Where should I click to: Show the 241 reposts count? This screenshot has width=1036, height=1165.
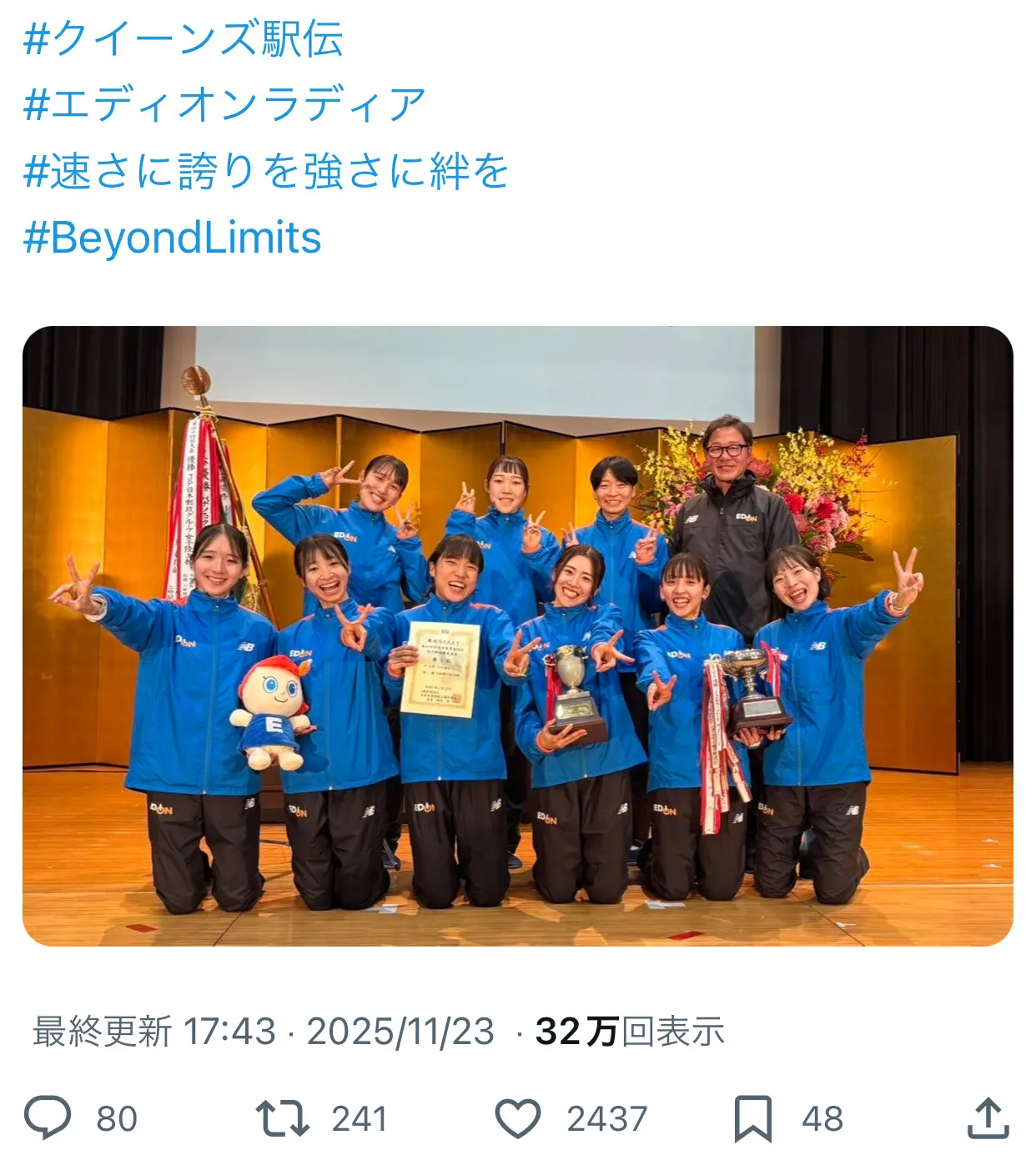360,1119
